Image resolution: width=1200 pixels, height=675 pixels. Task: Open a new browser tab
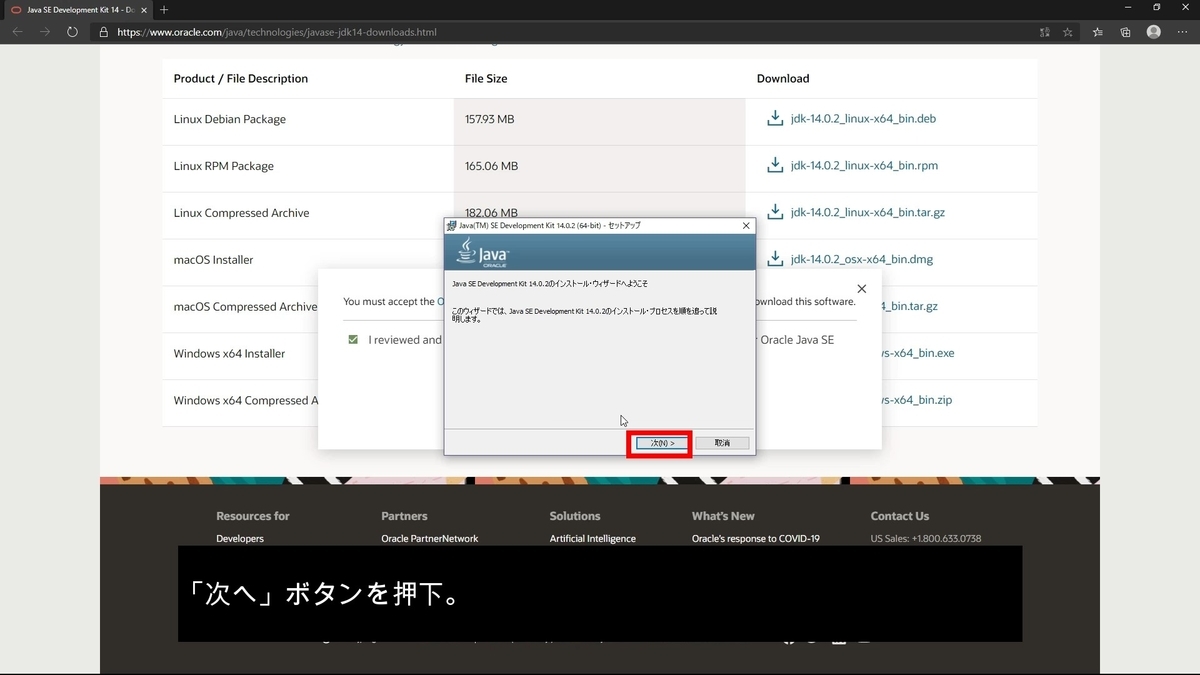tap(164, 9)
